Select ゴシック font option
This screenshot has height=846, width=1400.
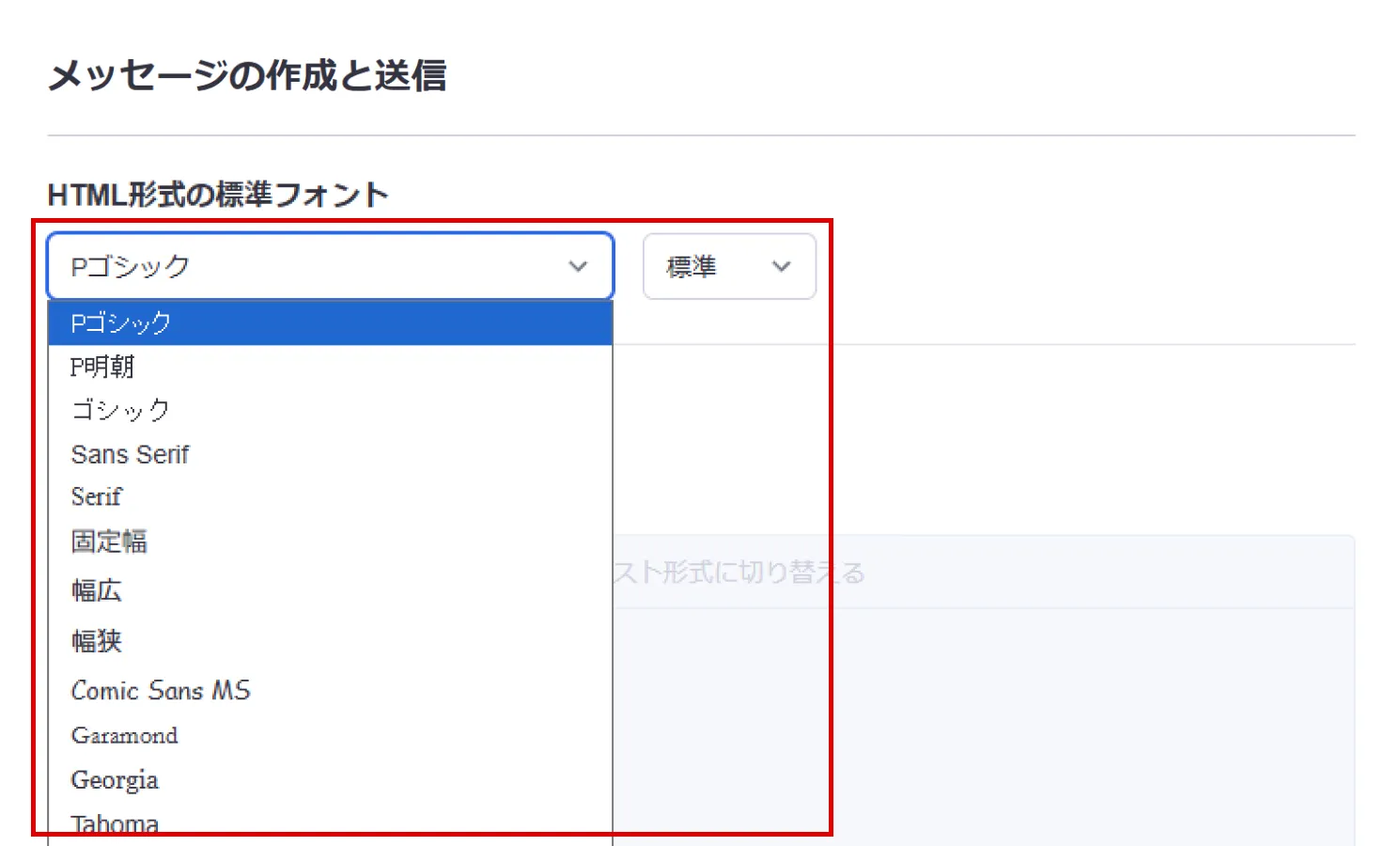tap(120, 410)
